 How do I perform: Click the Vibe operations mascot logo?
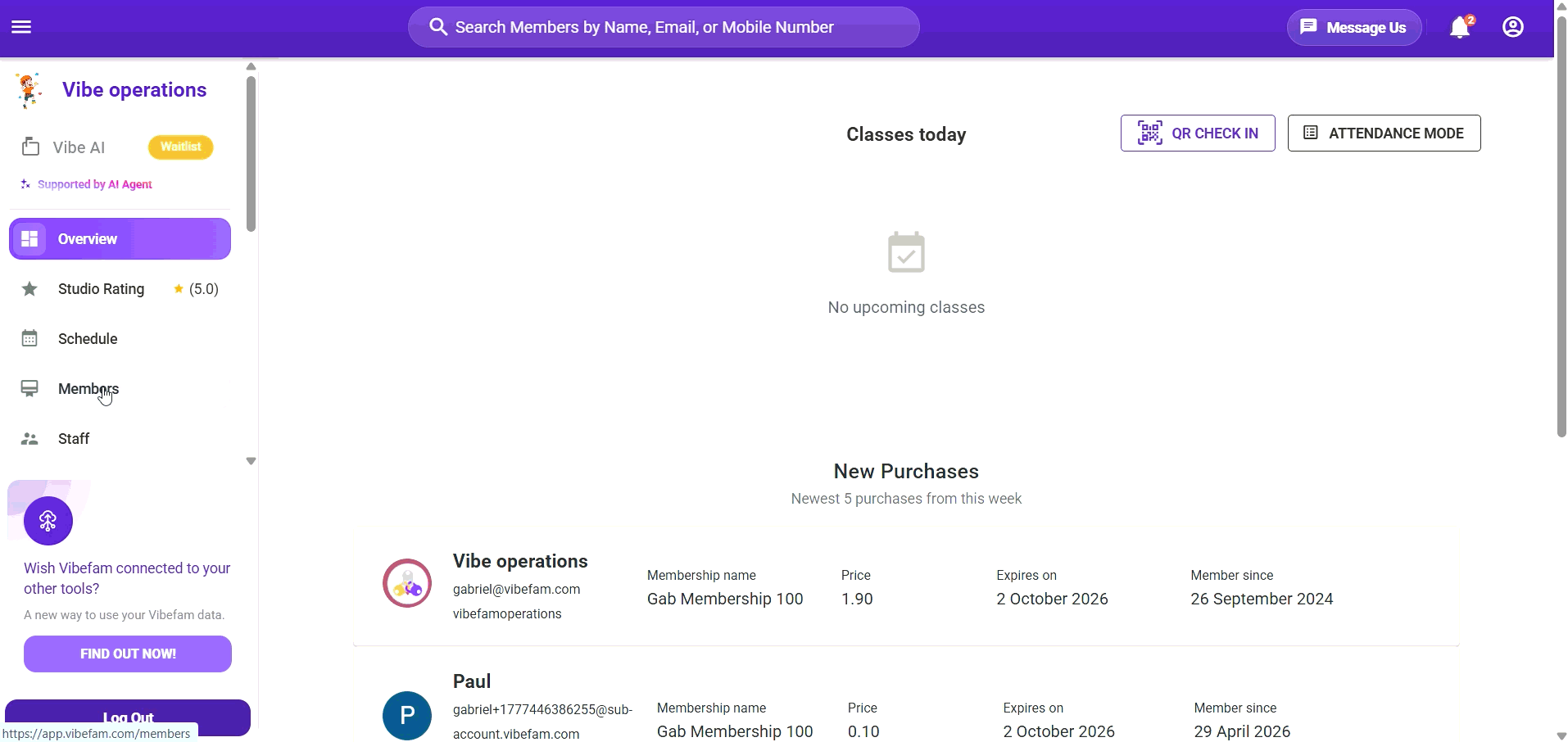pos(29,90)
